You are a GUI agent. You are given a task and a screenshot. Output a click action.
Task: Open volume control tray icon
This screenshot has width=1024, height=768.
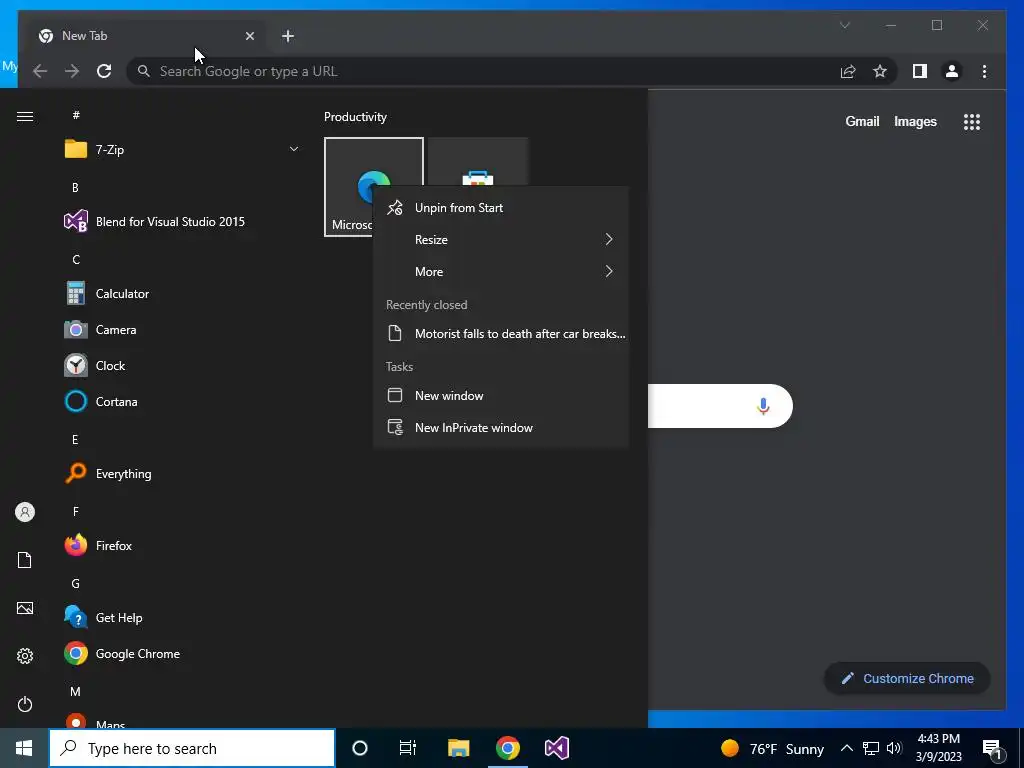[894, 748]
